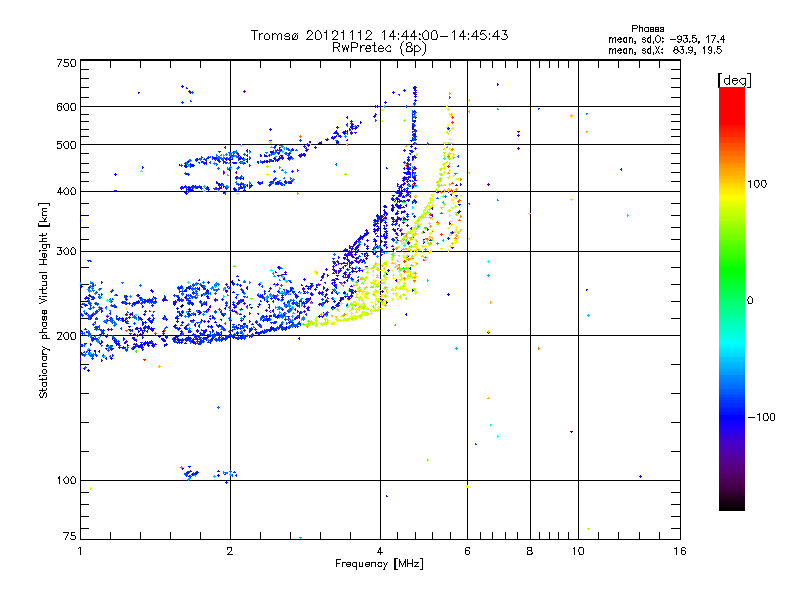
Task: Click the 'mean, sd,O: -93.5, 17.4' line
Action: click(666, 39)
